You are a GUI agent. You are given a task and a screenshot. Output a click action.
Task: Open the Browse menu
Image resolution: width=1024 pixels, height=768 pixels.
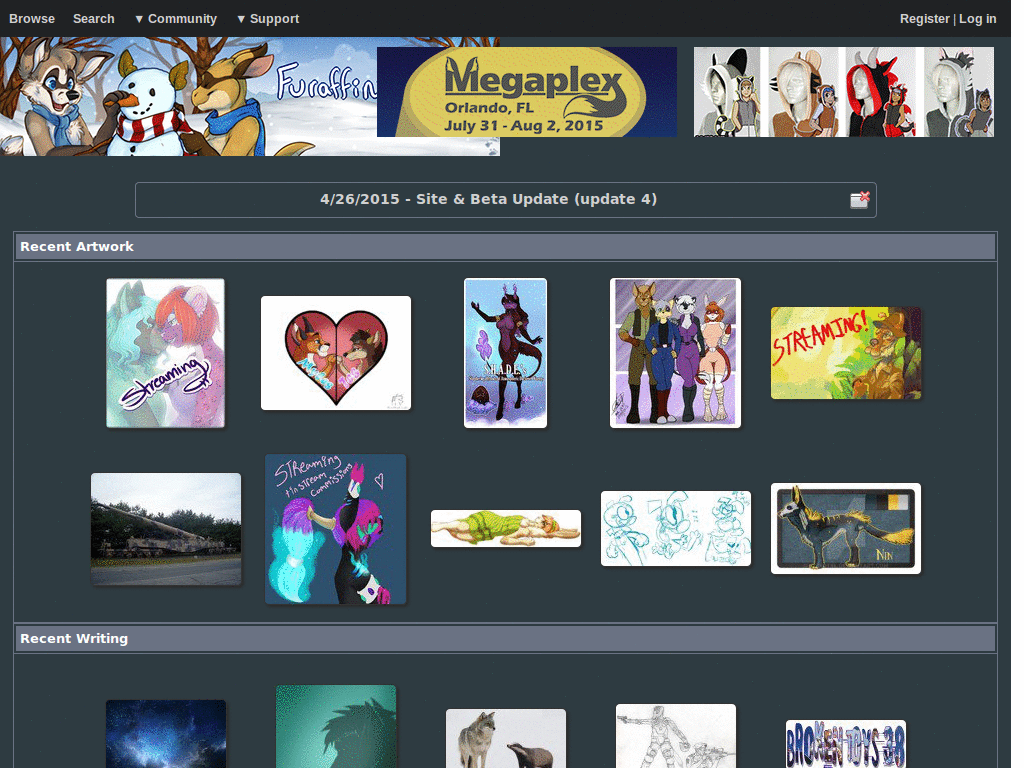[x=31, y=18]
